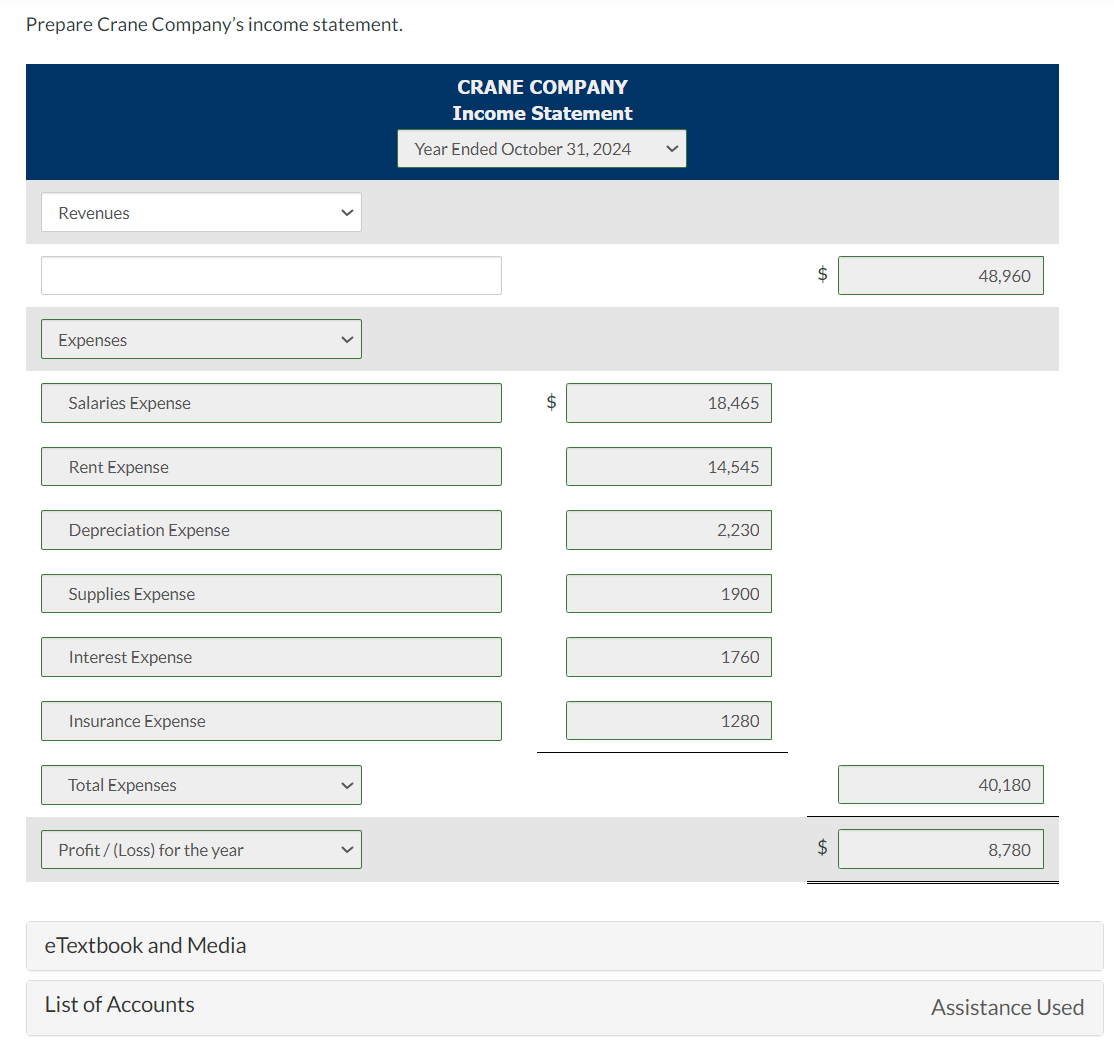Image resolution: width=1114 pixels, height=1045 pixels.
Task: Click the empty revenue account name field
Action: [271, 276]
